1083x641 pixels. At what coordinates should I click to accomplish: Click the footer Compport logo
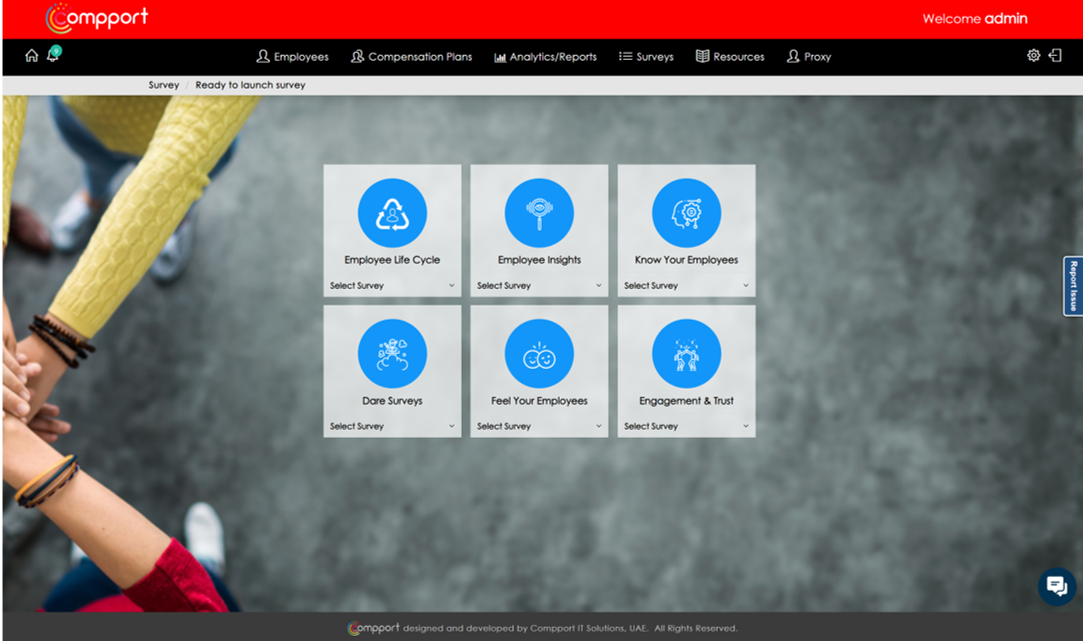point(373,628)
